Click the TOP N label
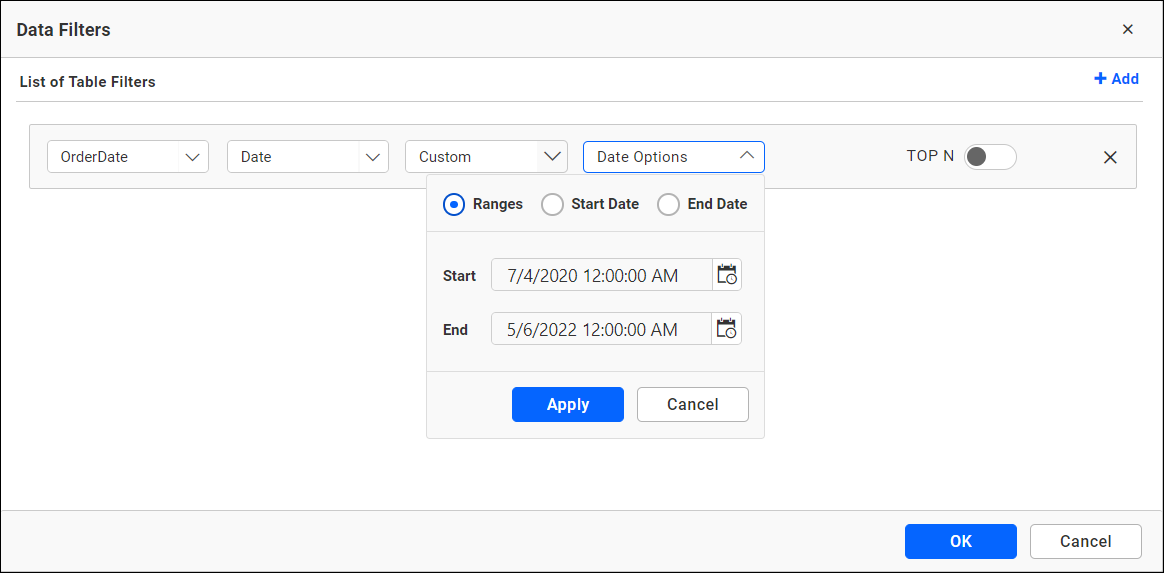 click(930, 157)
